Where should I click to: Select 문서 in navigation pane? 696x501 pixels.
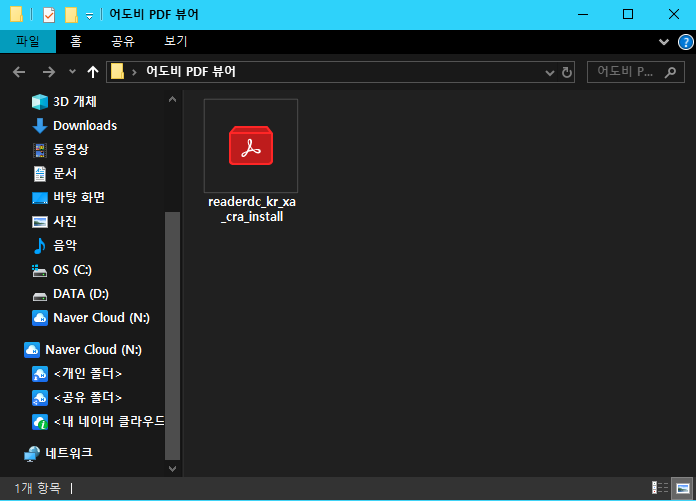tap(65, 174)
